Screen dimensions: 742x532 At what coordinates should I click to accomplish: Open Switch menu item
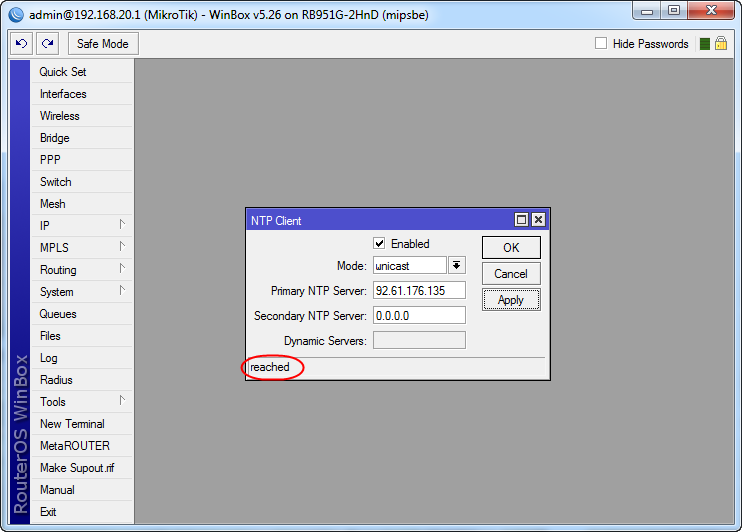[x=81, y=182]
